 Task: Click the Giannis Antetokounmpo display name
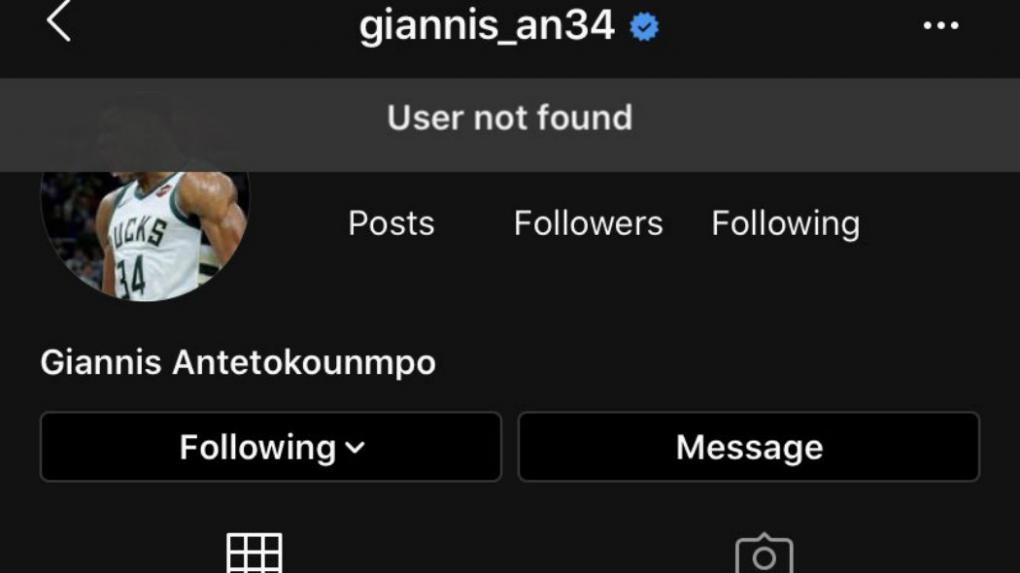pyautogui.click(x=238, y=362)
